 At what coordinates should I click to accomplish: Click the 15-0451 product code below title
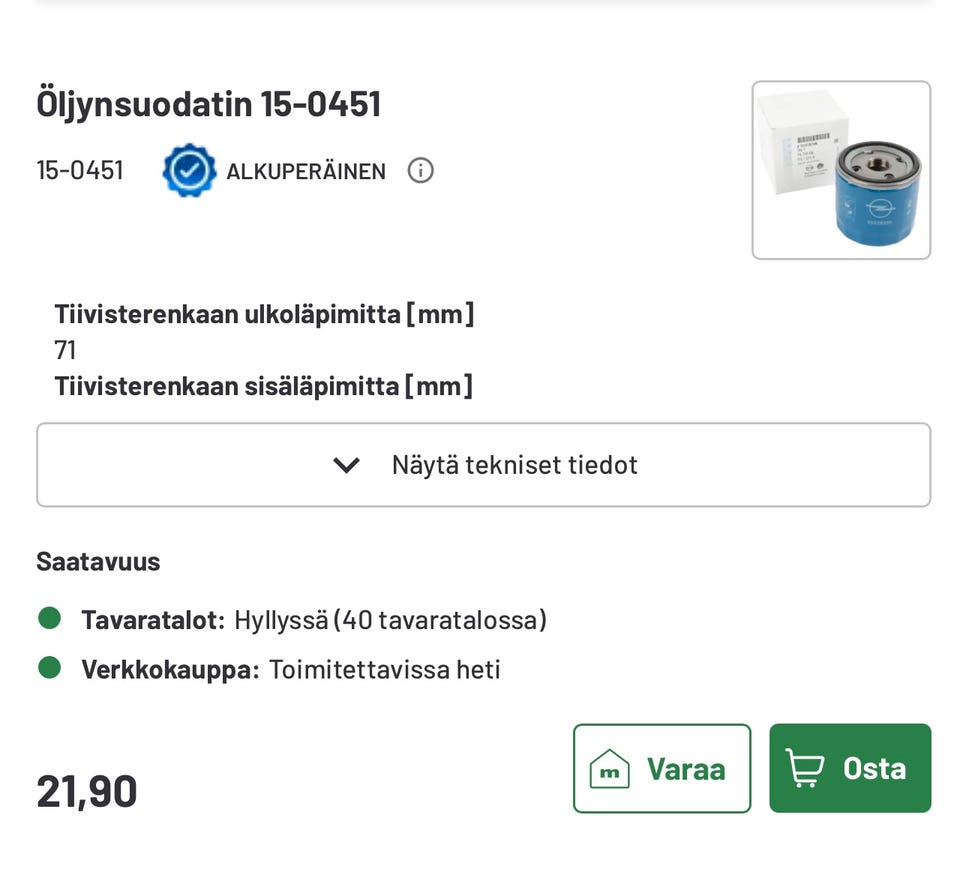[x=80, y=170]
